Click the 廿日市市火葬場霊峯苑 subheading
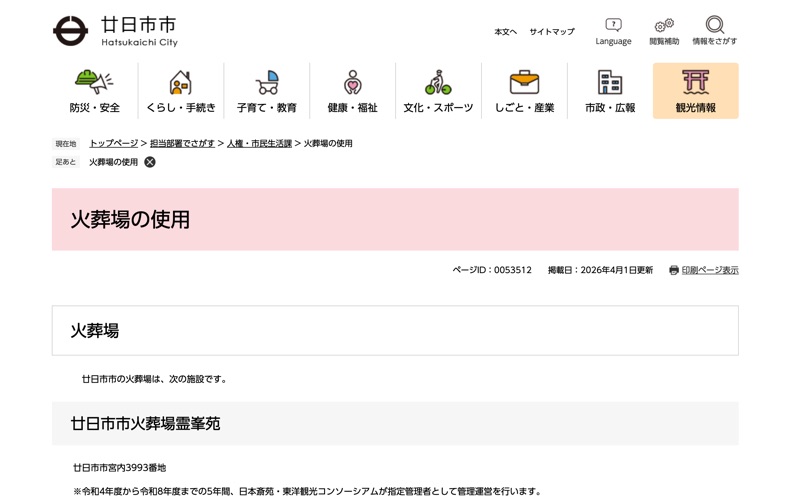 click(x=145, y=423)
